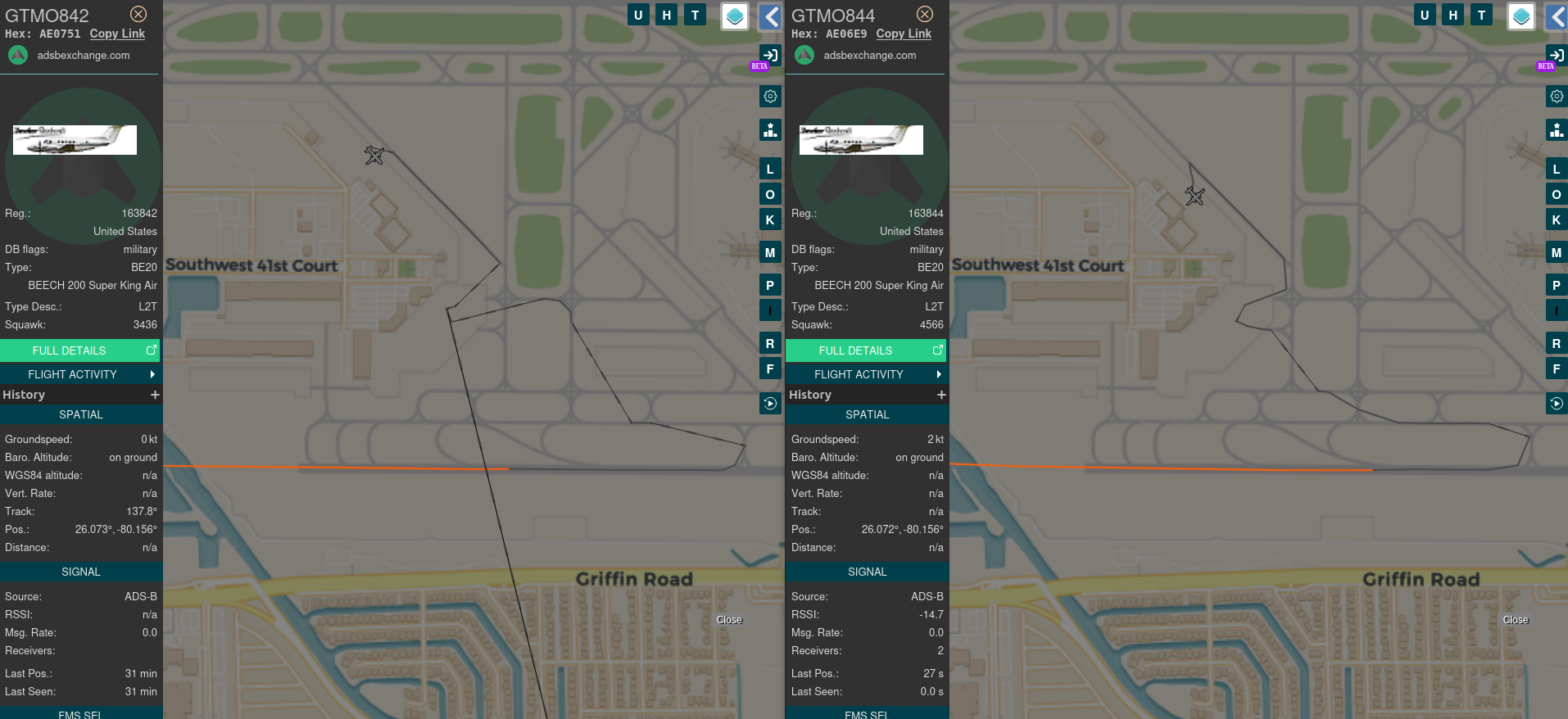Open map layers selector on right map
The height and width of the screenshot is (719, 1568).
coord(1521,16)
